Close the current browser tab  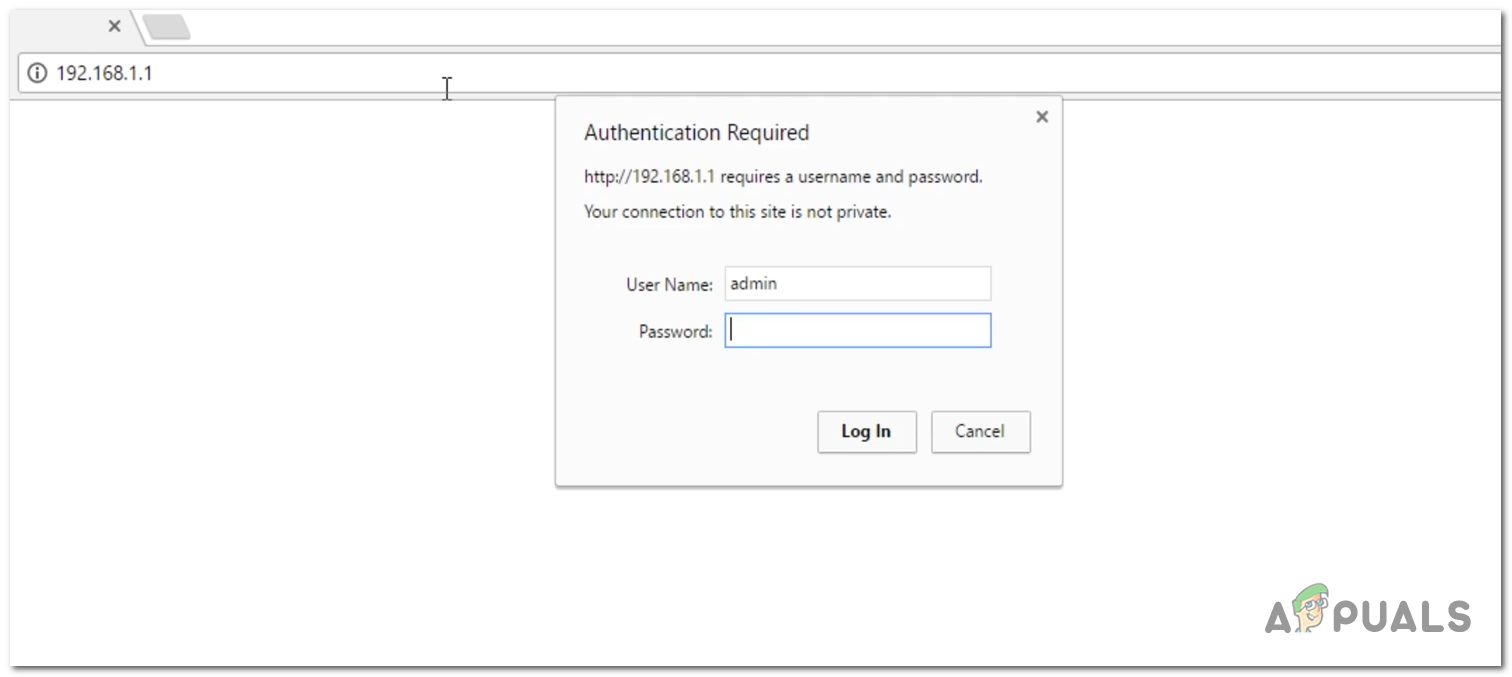coord(114,26)
